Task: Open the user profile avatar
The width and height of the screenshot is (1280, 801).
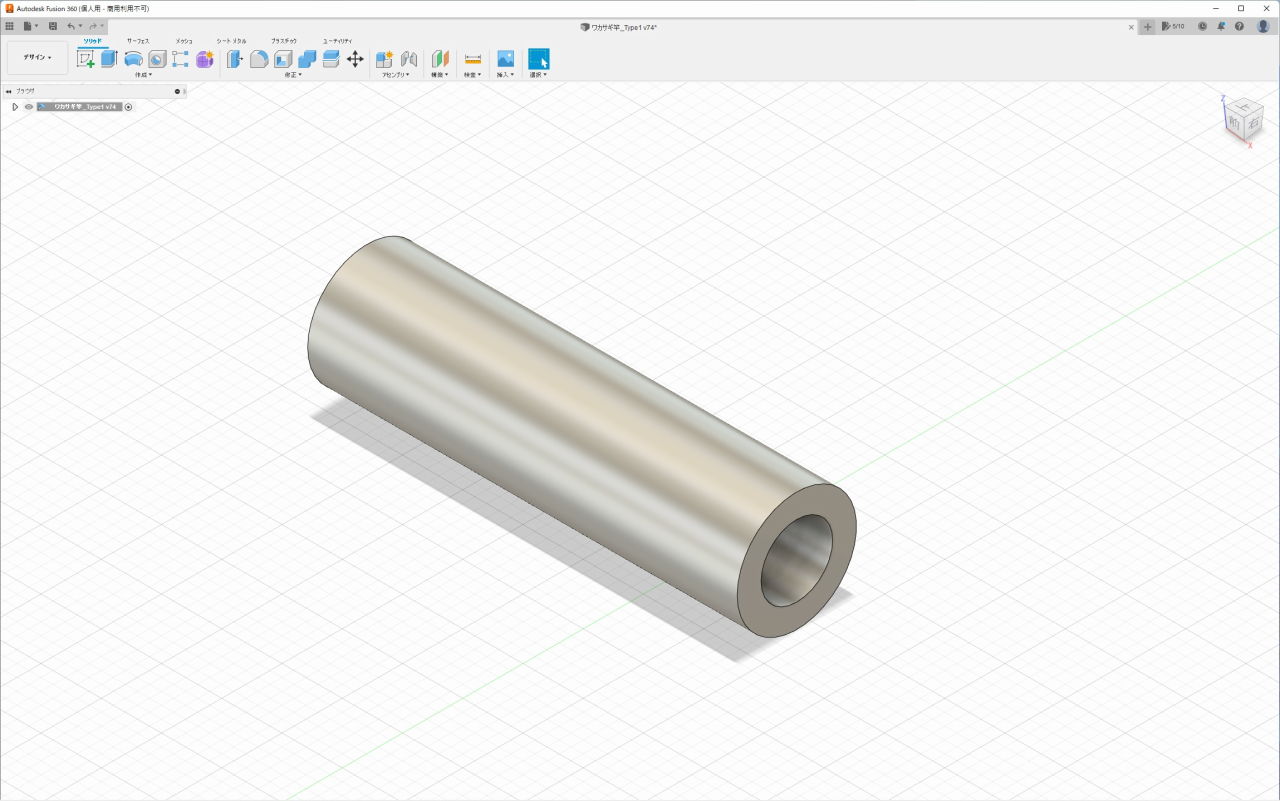Action: coord(1263,26)
